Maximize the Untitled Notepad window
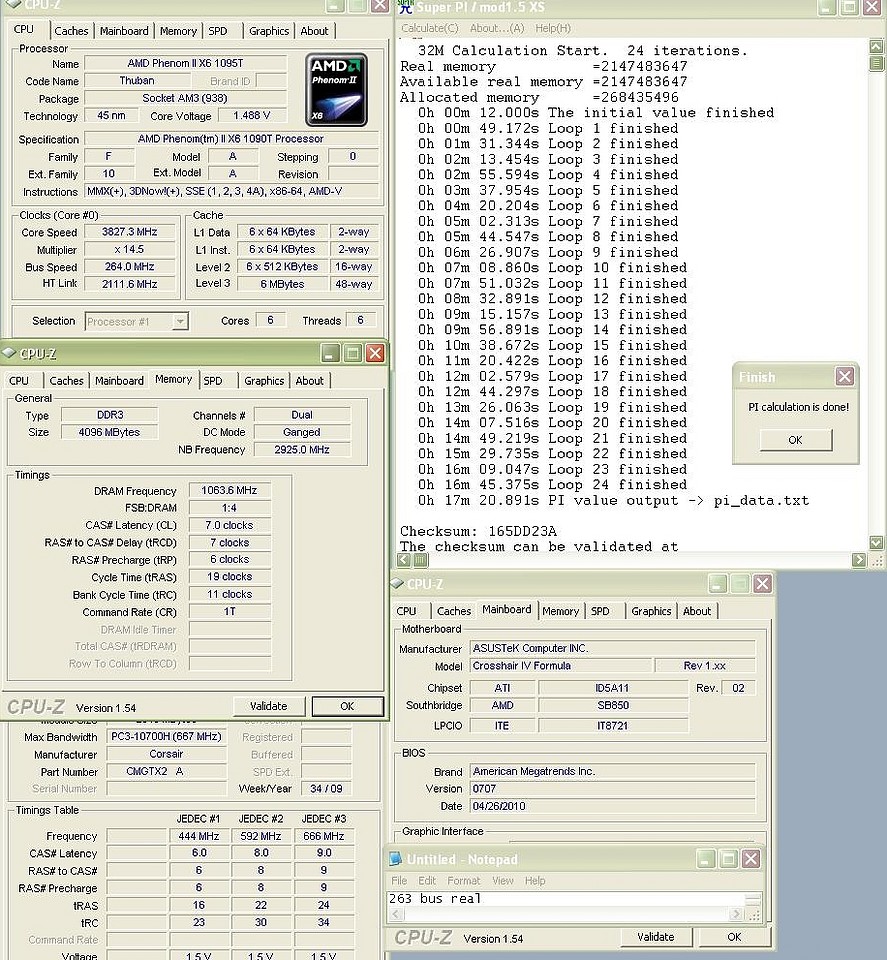Viewport: 887px width, 960px height. (728, 859)
